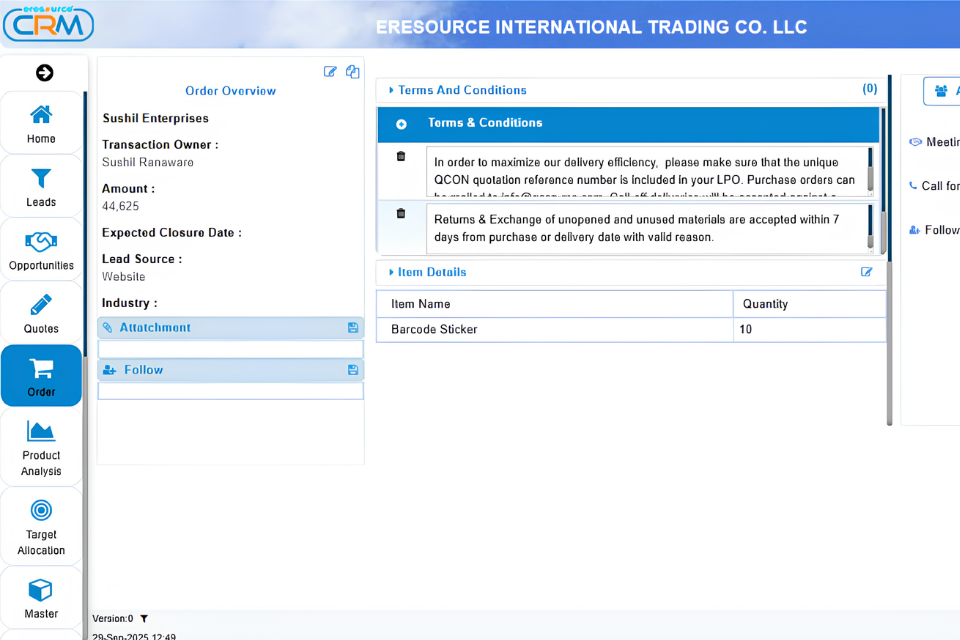Delete the Returns & Exchange term
The image size is (960, 640).
click(x=401, y=213)
